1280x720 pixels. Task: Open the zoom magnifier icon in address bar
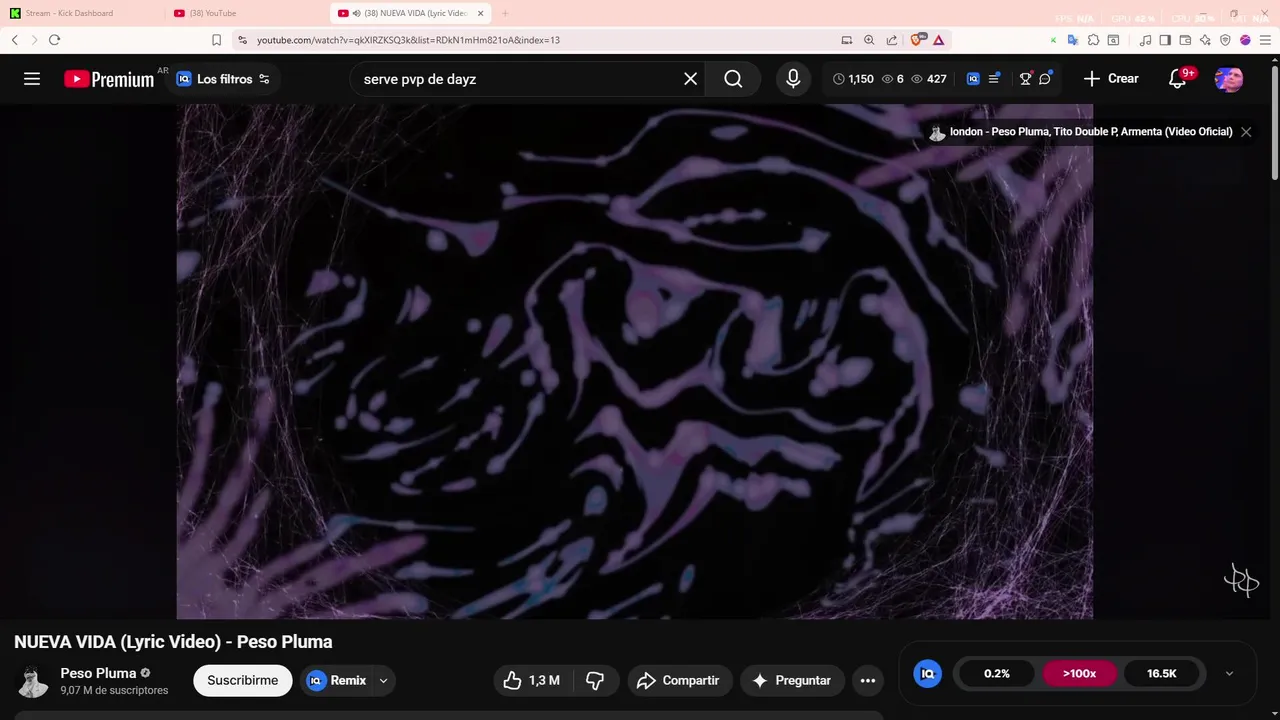[x=869, y=40]
